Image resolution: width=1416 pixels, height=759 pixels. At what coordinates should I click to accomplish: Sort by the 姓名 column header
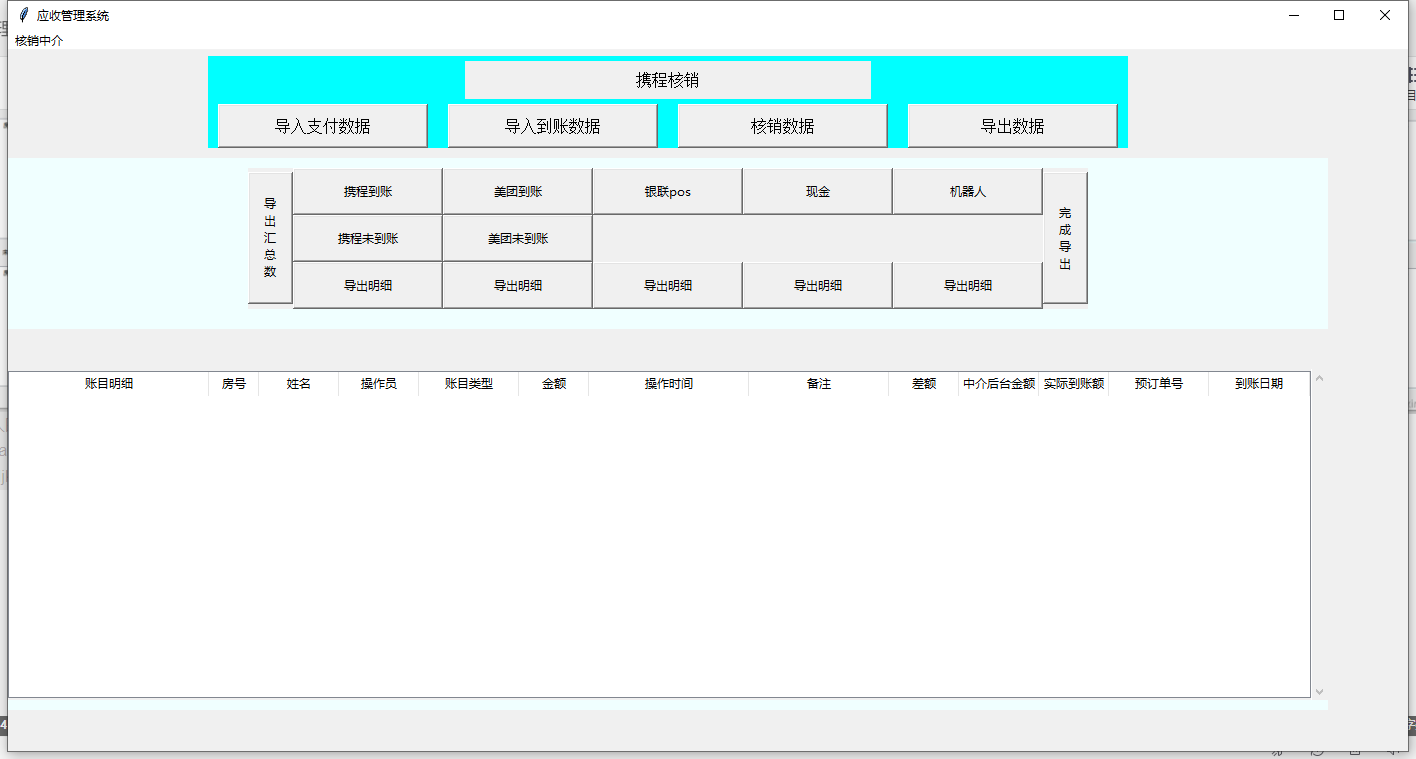[x=299, y=384]
